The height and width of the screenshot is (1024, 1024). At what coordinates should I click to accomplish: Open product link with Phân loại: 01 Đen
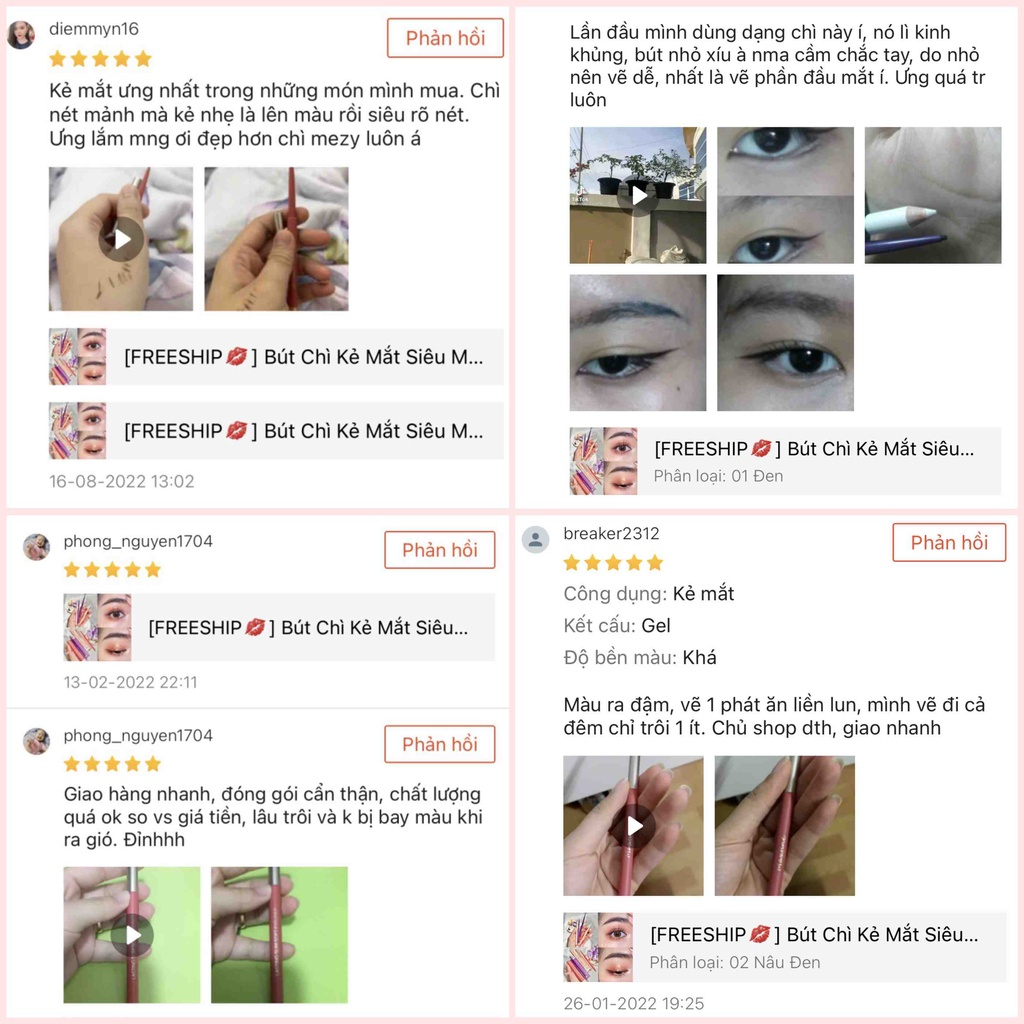[x=785, y=461]
